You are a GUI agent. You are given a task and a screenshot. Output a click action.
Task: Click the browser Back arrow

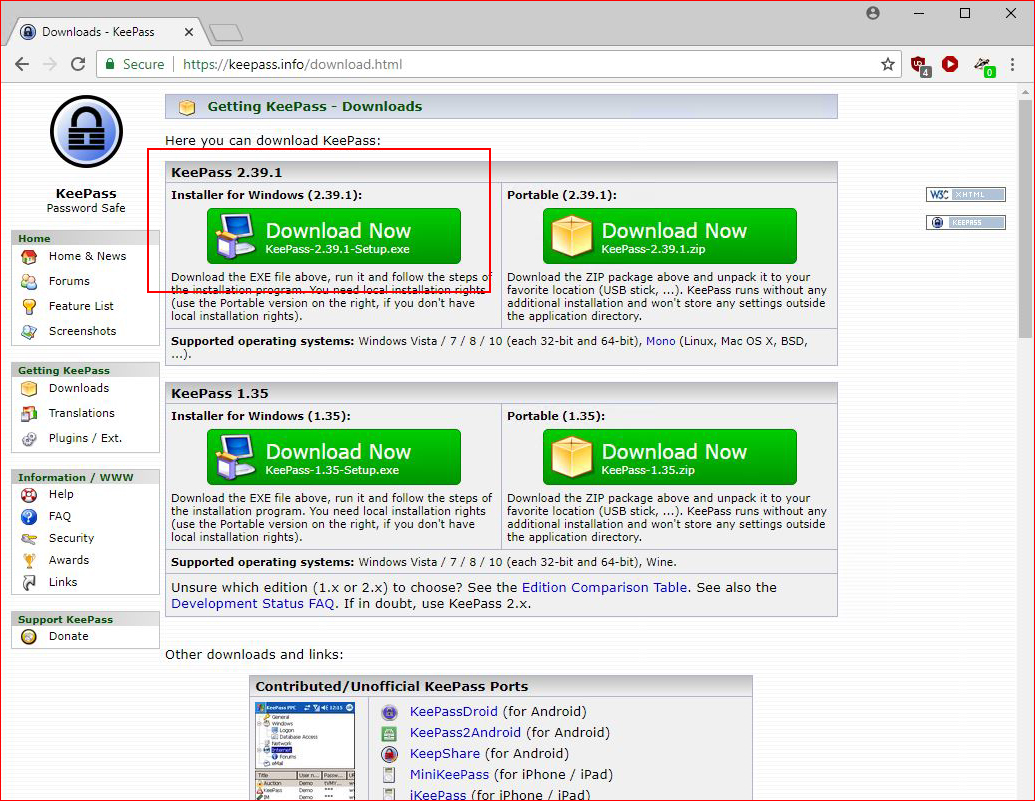(x=22, y=64)
